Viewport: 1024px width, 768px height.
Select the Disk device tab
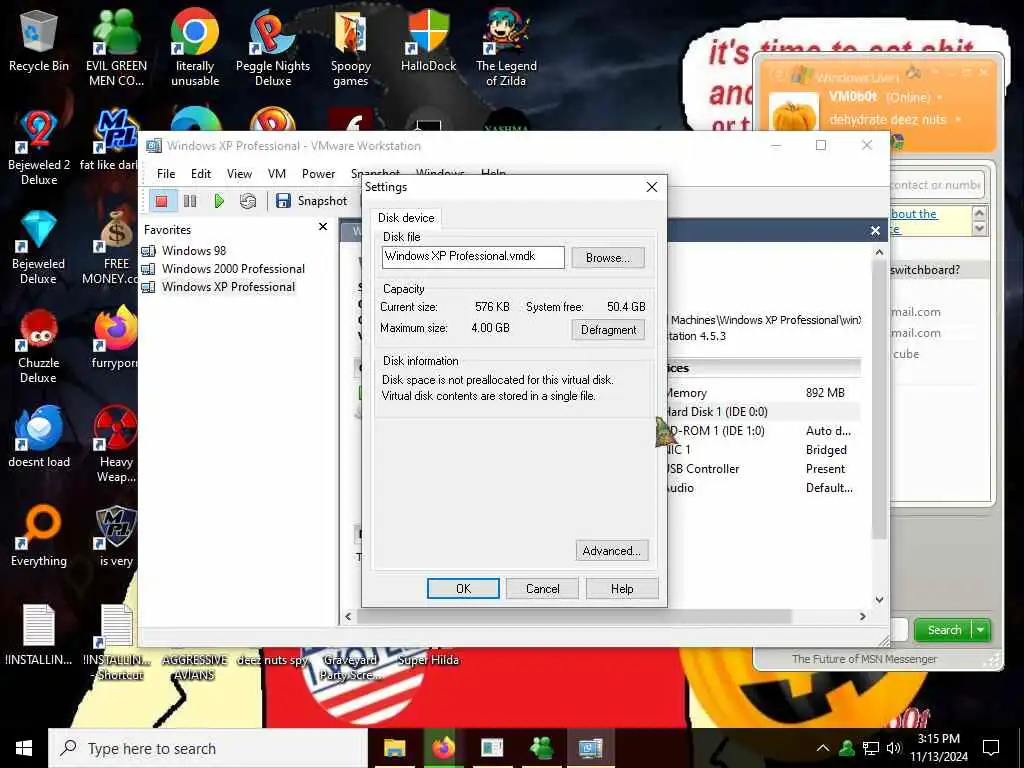tap(406, 218)
